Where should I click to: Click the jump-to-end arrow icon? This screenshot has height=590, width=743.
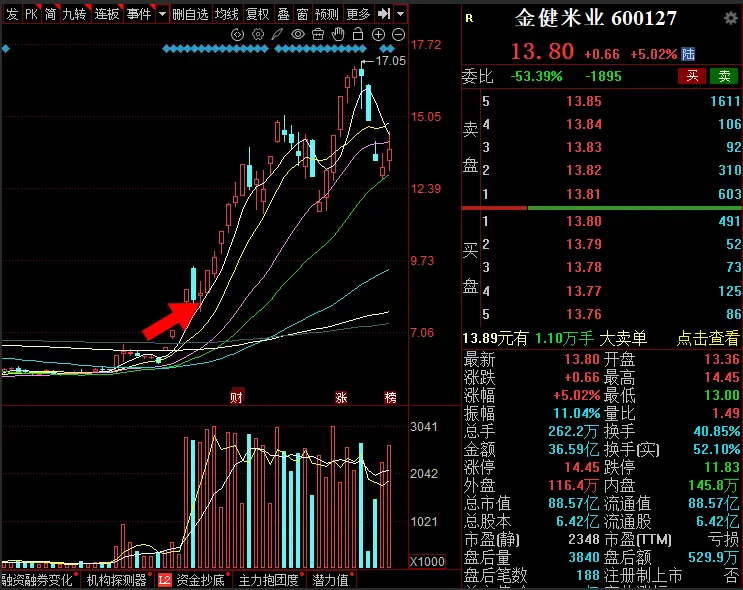[x=384, y=14]
